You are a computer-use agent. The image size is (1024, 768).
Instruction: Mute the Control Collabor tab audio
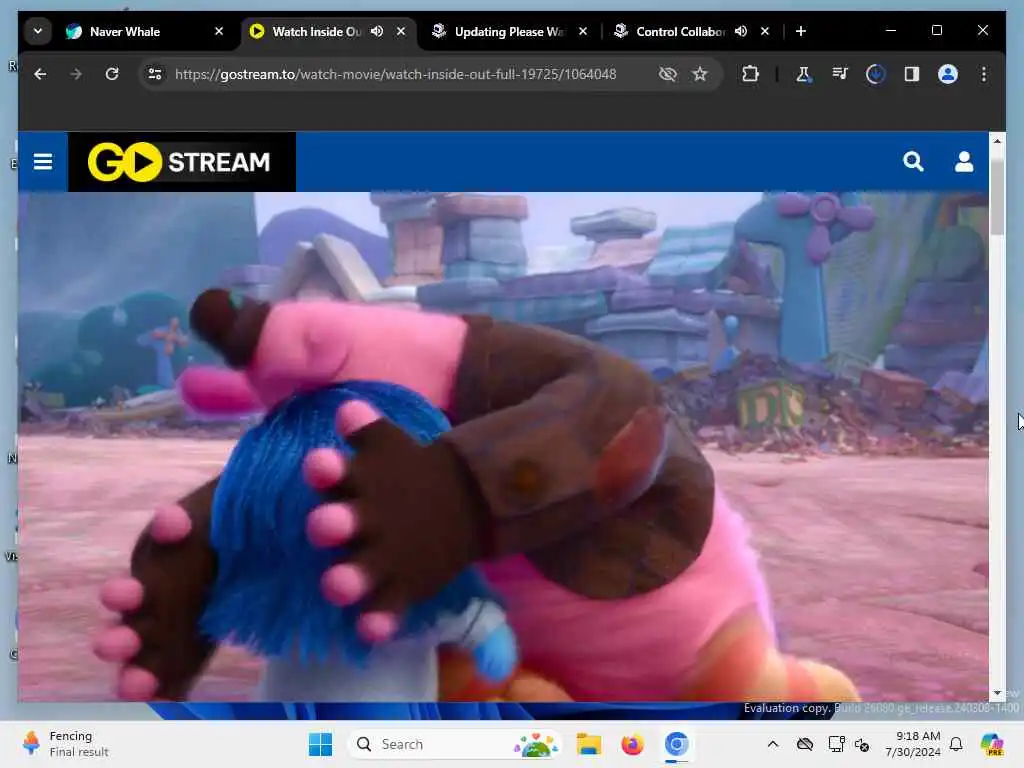click(x=741, y=31)
